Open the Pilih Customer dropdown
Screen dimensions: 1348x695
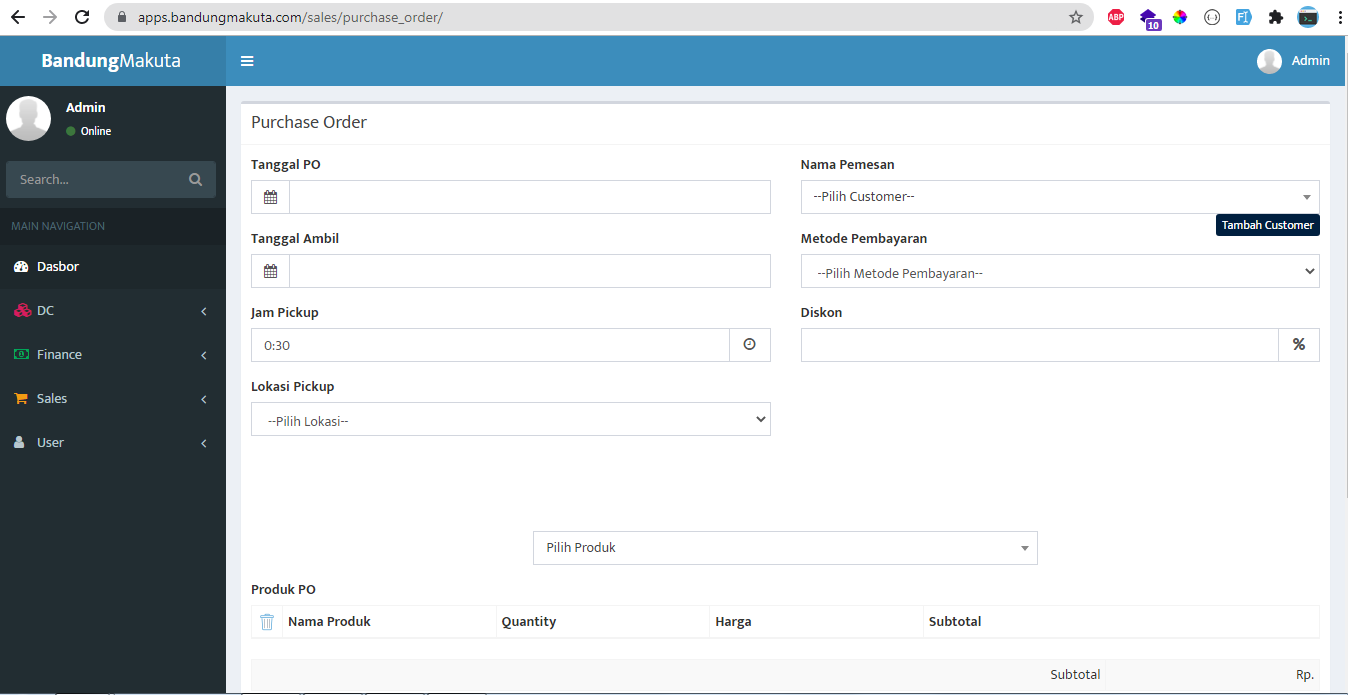(x=1059, y=197)
